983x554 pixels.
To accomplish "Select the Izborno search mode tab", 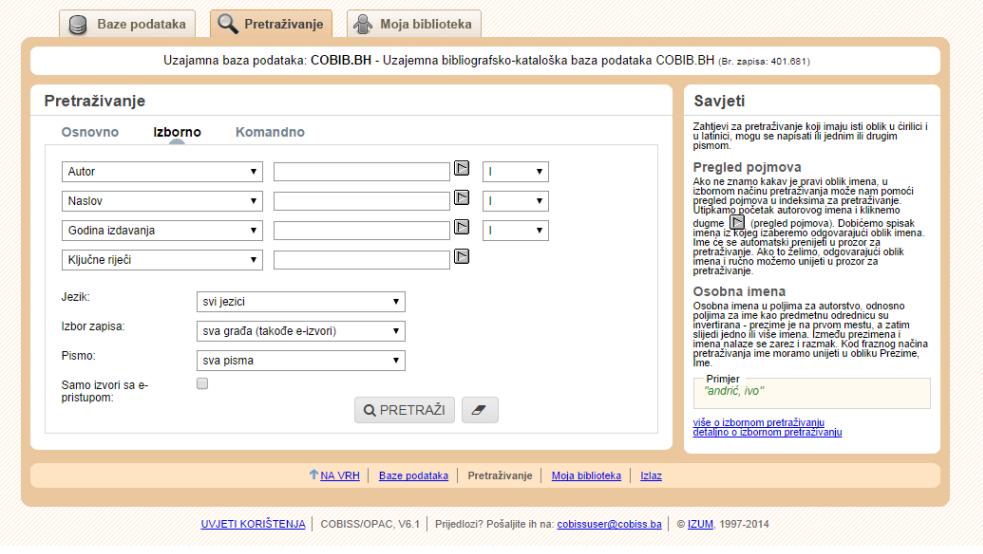I will [177, 132].
